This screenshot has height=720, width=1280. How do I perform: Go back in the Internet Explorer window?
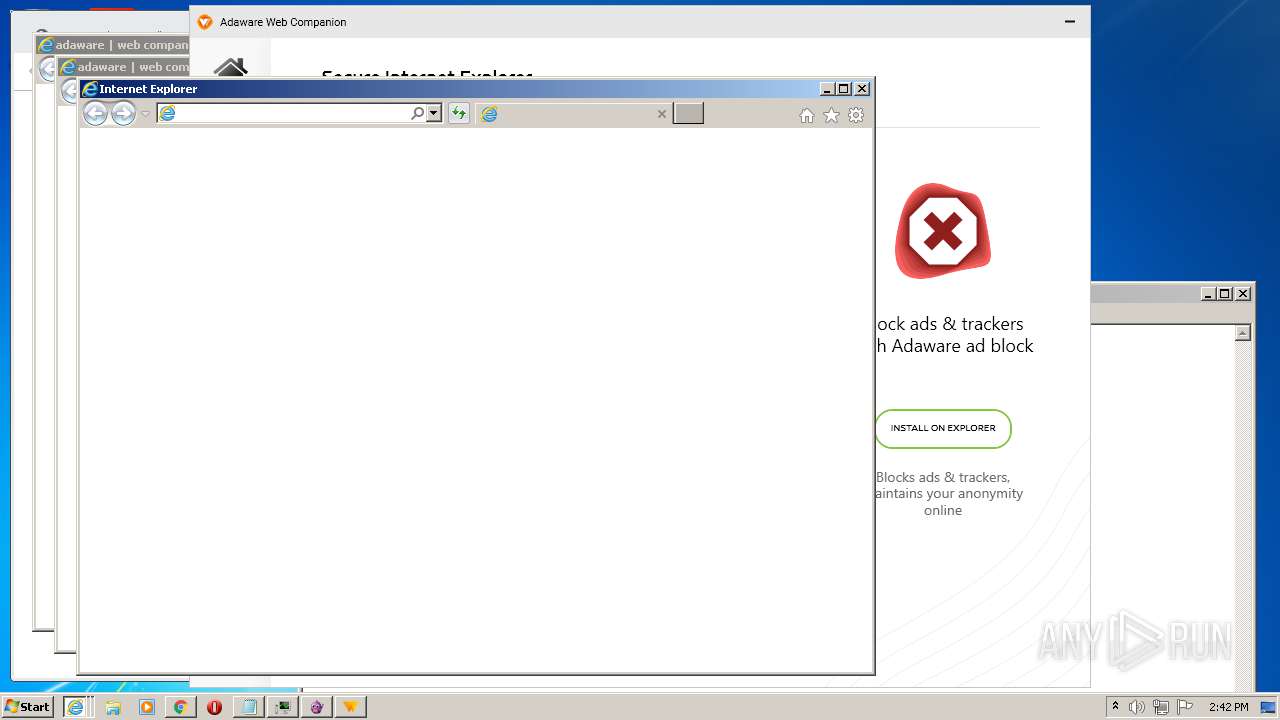95,114
